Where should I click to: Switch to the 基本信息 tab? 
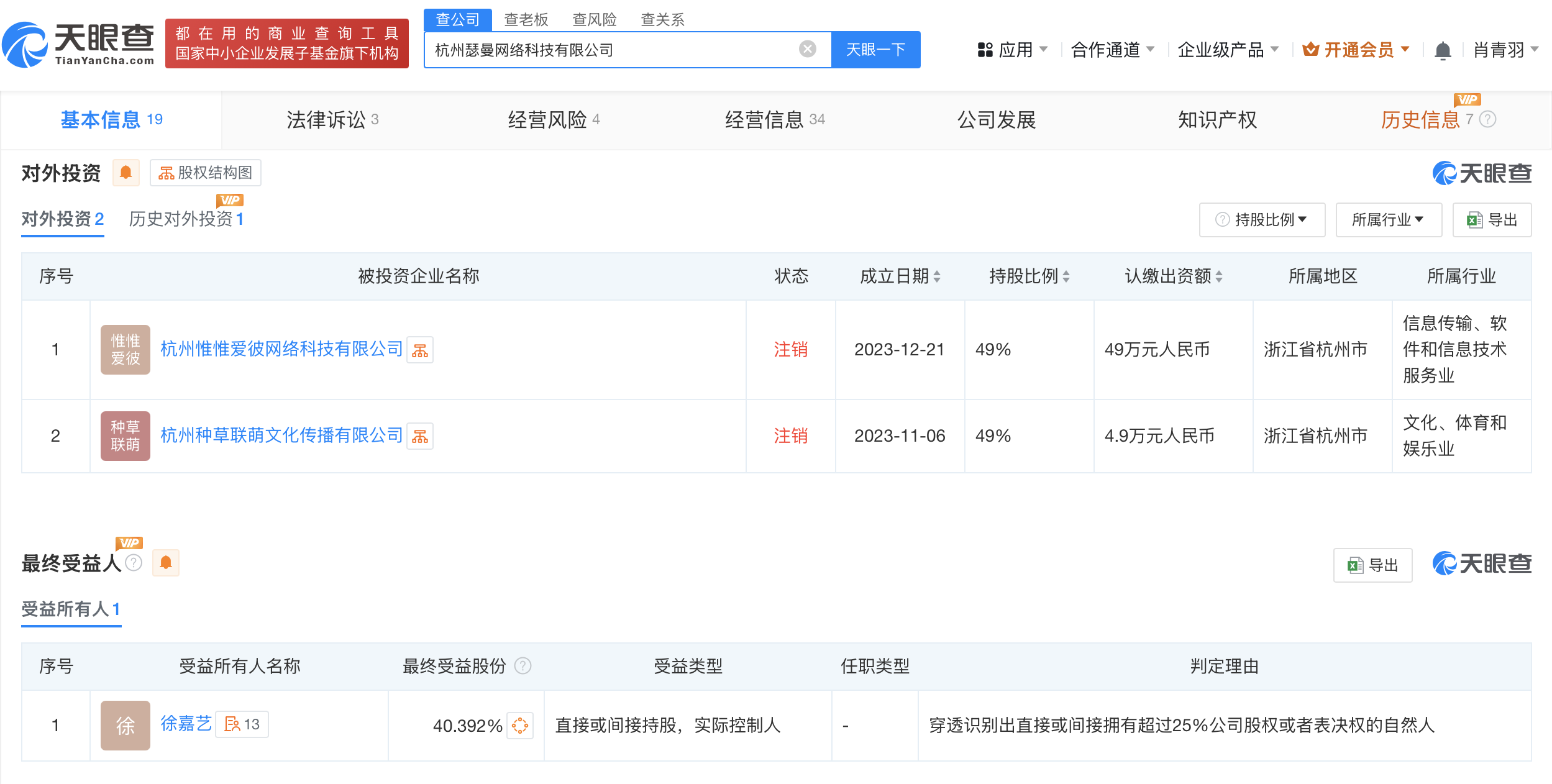112,119
